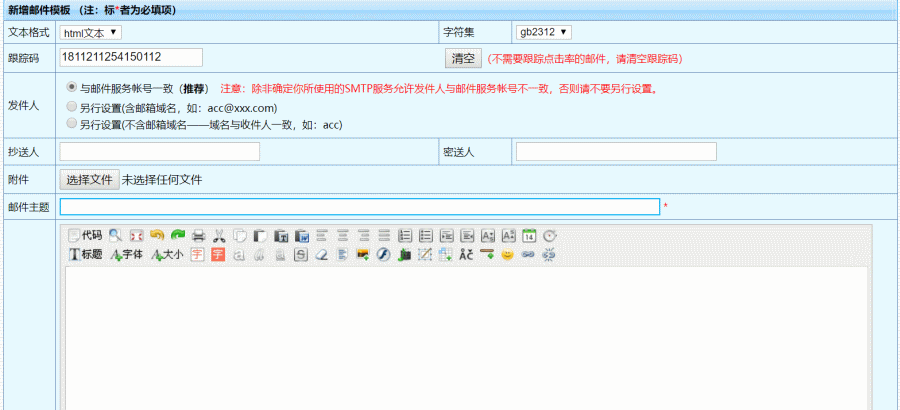Screen dimensions: 900x410
Task: Open the 标题 heading dropdown
Action: point(86,254)
